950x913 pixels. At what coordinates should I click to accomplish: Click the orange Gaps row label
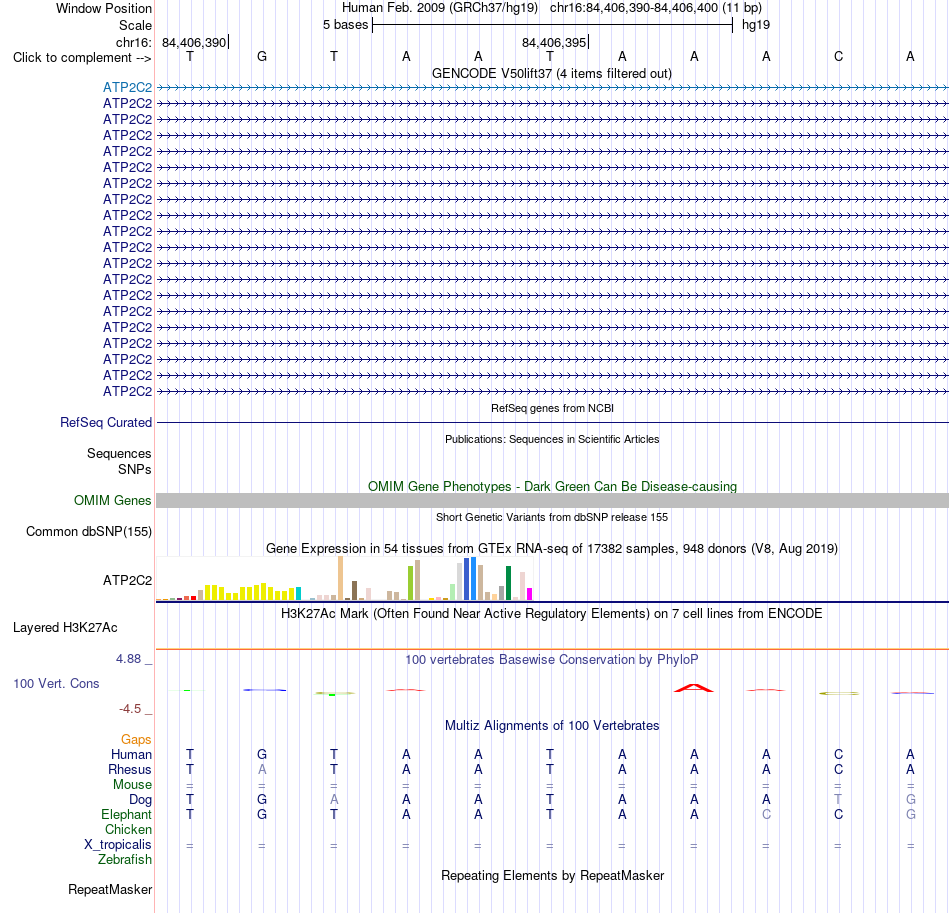click(x=136, y=739)
